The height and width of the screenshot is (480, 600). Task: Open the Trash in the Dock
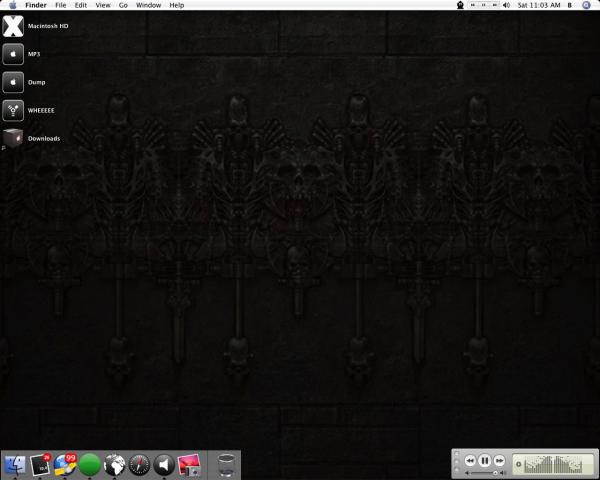click(x=226, y=465)
